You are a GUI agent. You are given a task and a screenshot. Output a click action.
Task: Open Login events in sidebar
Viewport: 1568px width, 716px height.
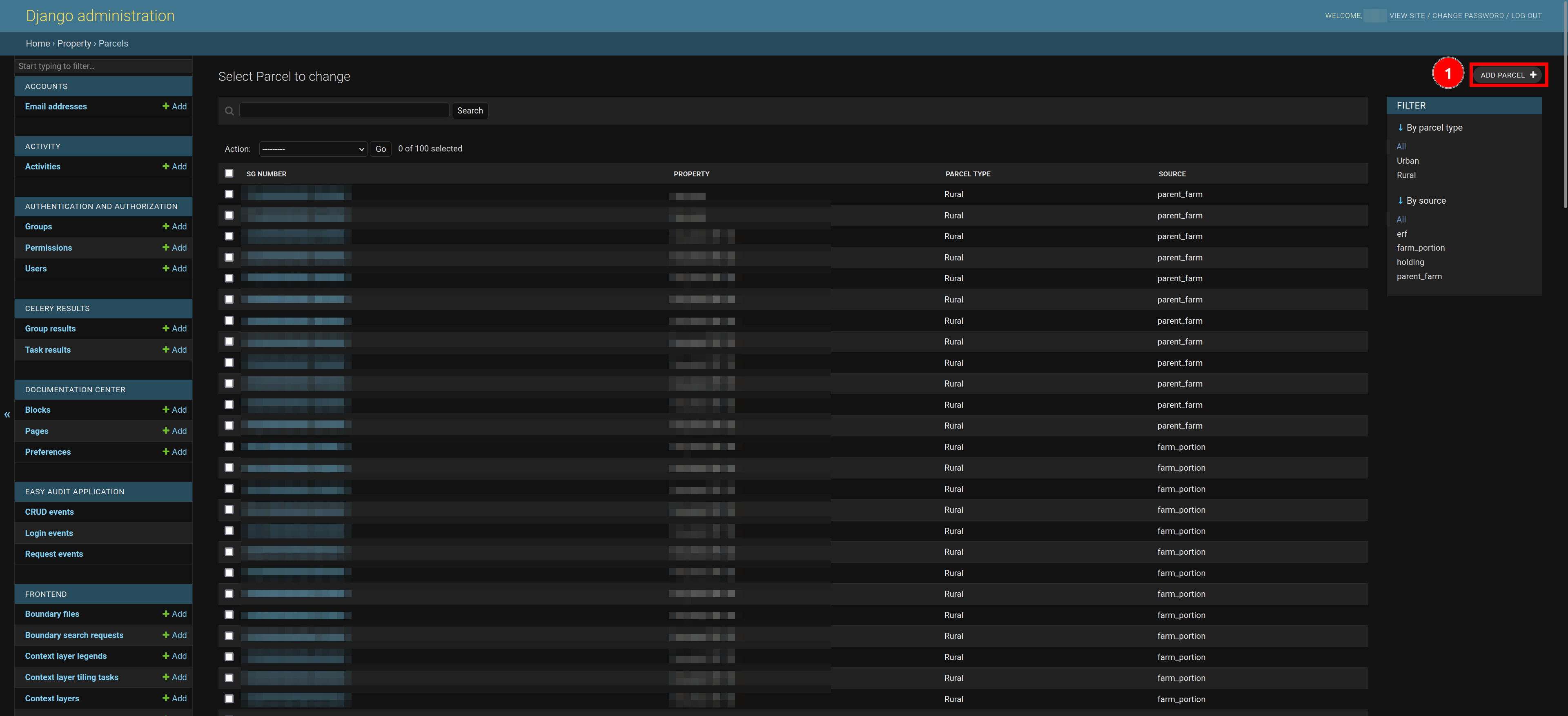(49, 533)
